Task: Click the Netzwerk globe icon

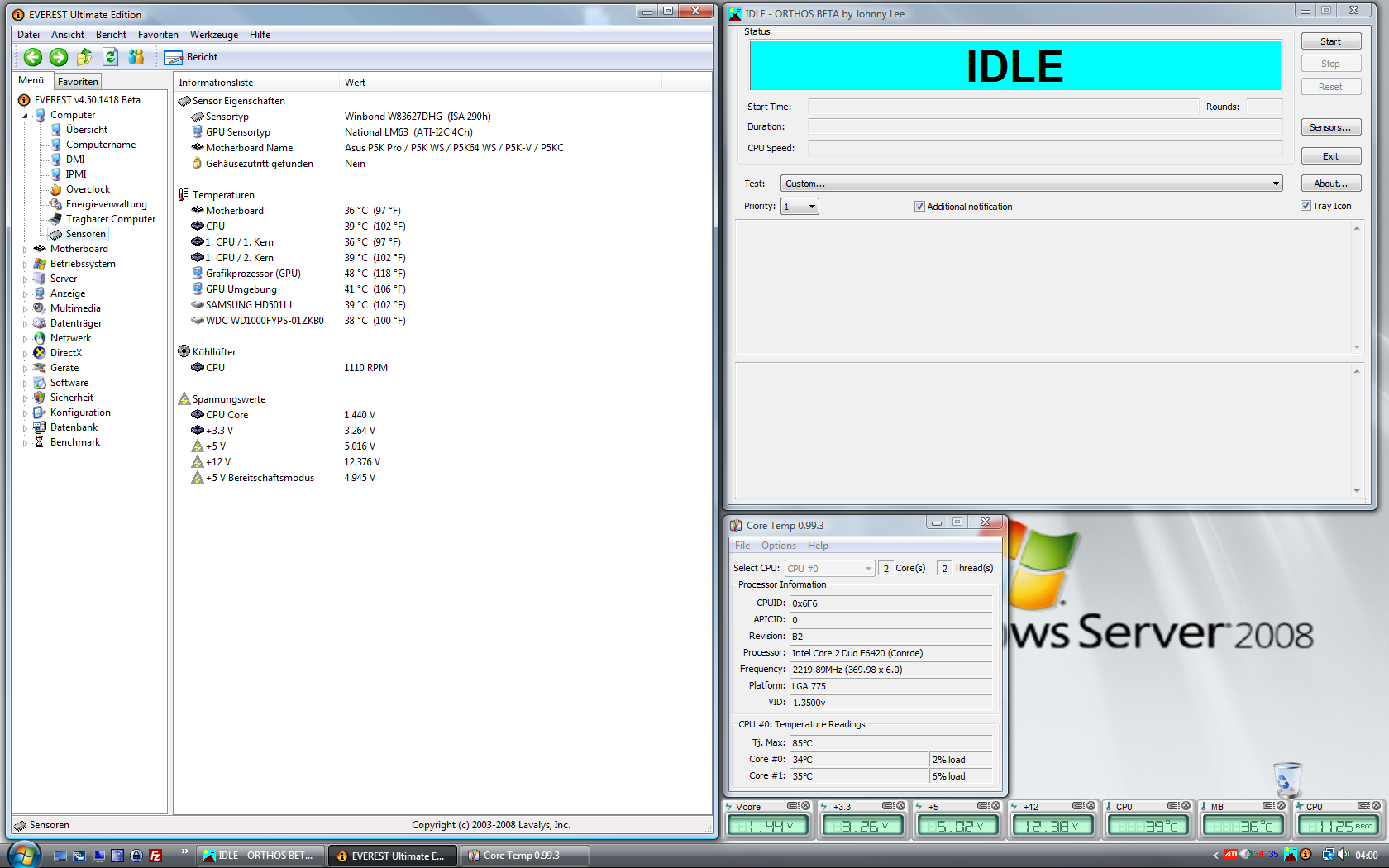Action: click(x=39, y=338)
